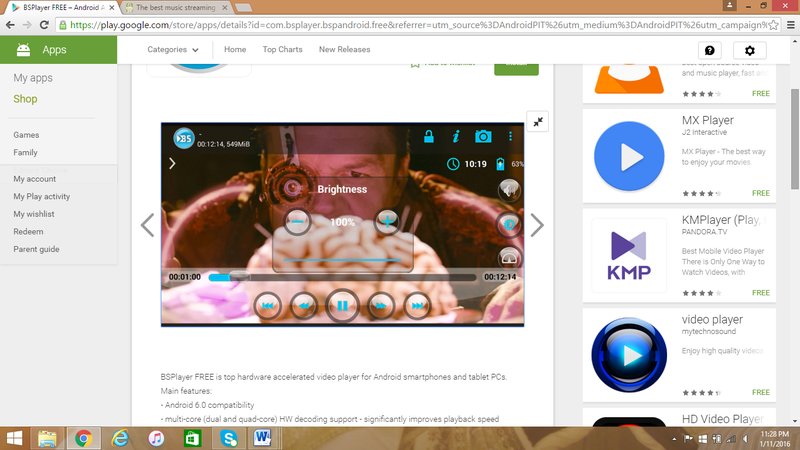Click the secure padlock in address bar
The height and width of the screenshot is (450, 800).
point(63,25)
